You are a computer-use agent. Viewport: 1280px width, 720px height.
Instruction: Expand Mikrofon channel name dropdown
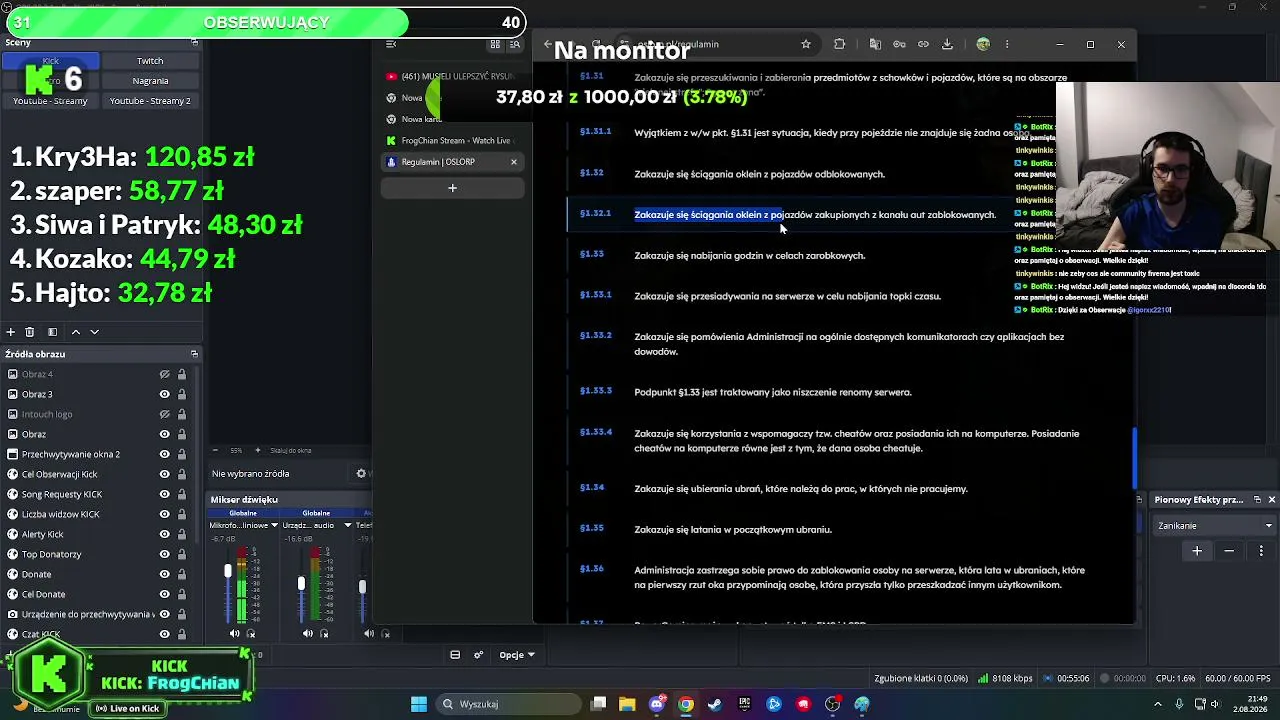tap(274, 525)
